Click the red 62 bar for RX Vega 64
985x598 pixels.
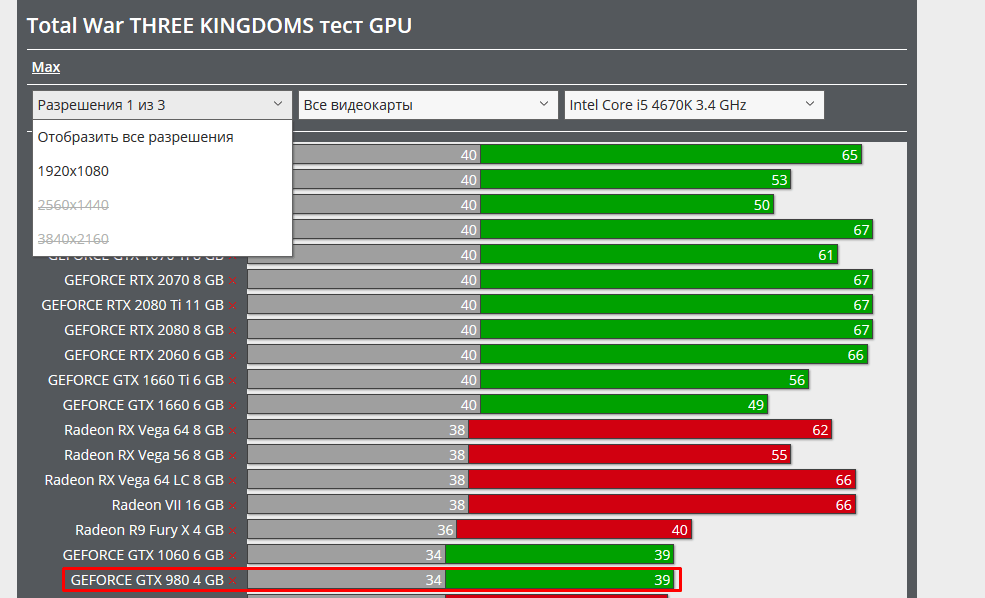pyautogui.click(x=650, y=430)
